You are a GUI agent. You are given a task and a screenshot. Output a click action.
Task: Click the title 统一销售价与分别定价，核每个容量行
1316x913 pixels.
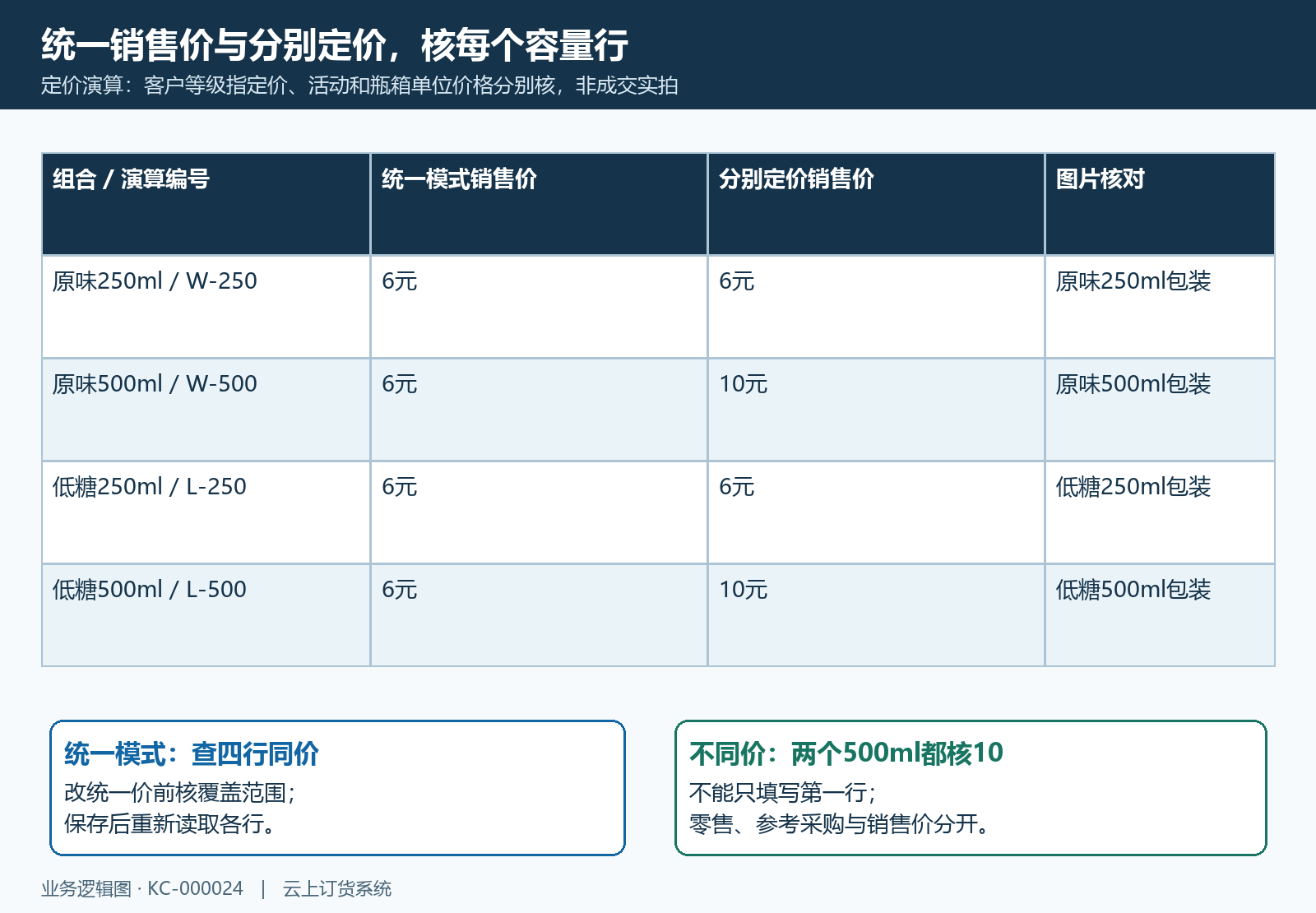click(335, 45)
